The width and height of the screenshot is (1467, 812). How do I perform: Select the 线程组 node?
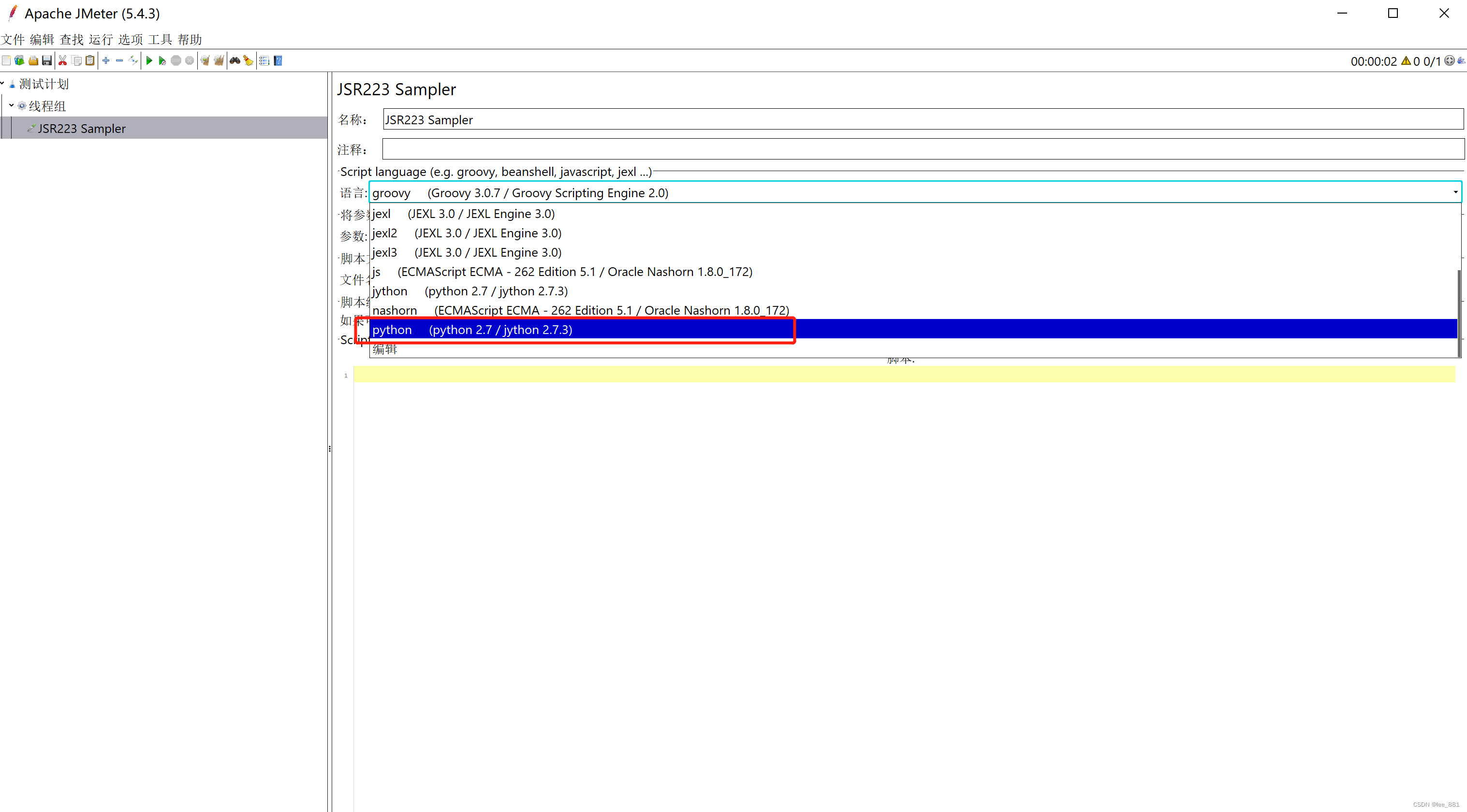click(x=47, y=106)
